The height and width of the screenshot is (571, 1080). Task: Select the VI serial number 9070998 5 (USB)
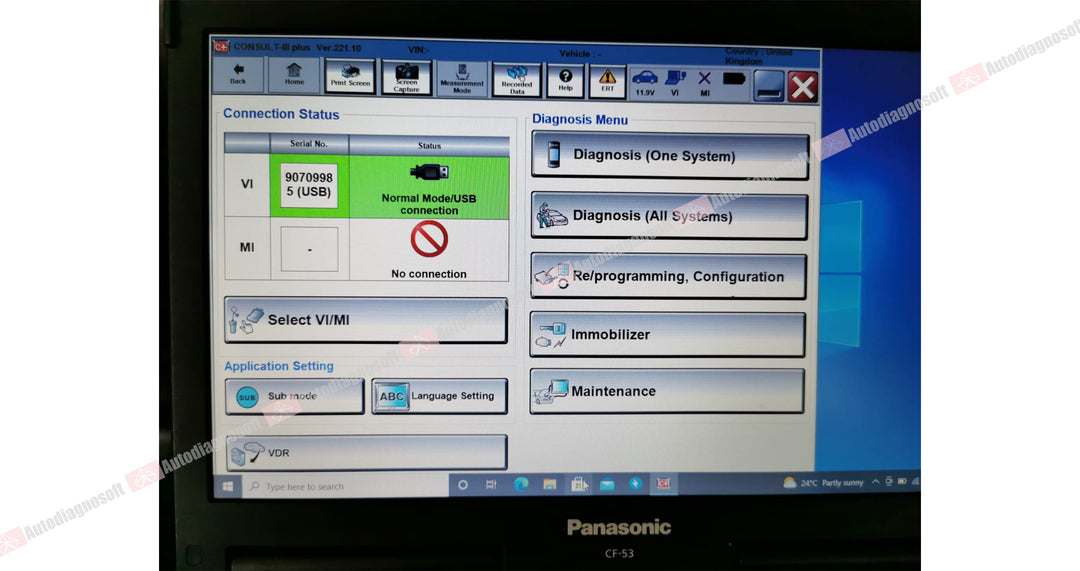(309, 185)
